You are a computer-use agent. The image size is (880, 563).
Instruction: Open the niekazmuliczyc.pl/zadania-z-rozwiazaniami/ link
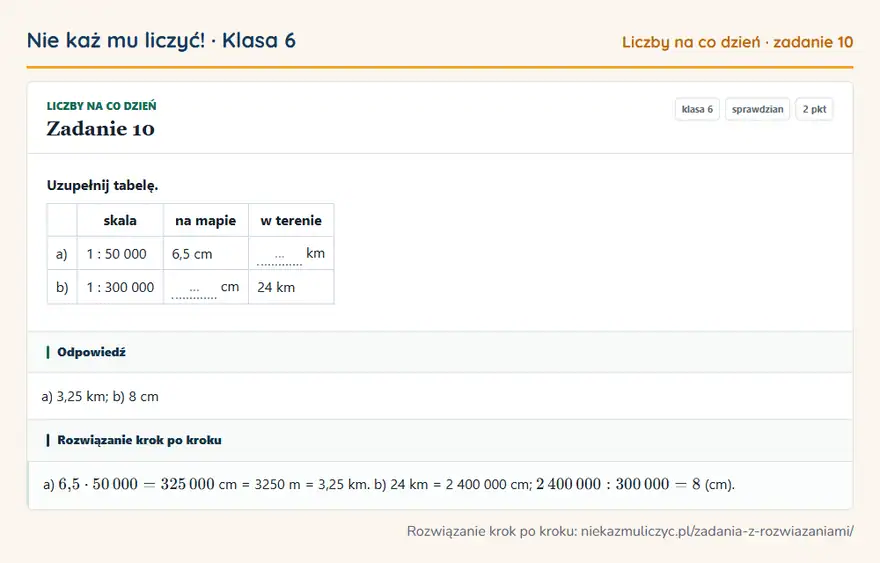click(x=717, y=531)
